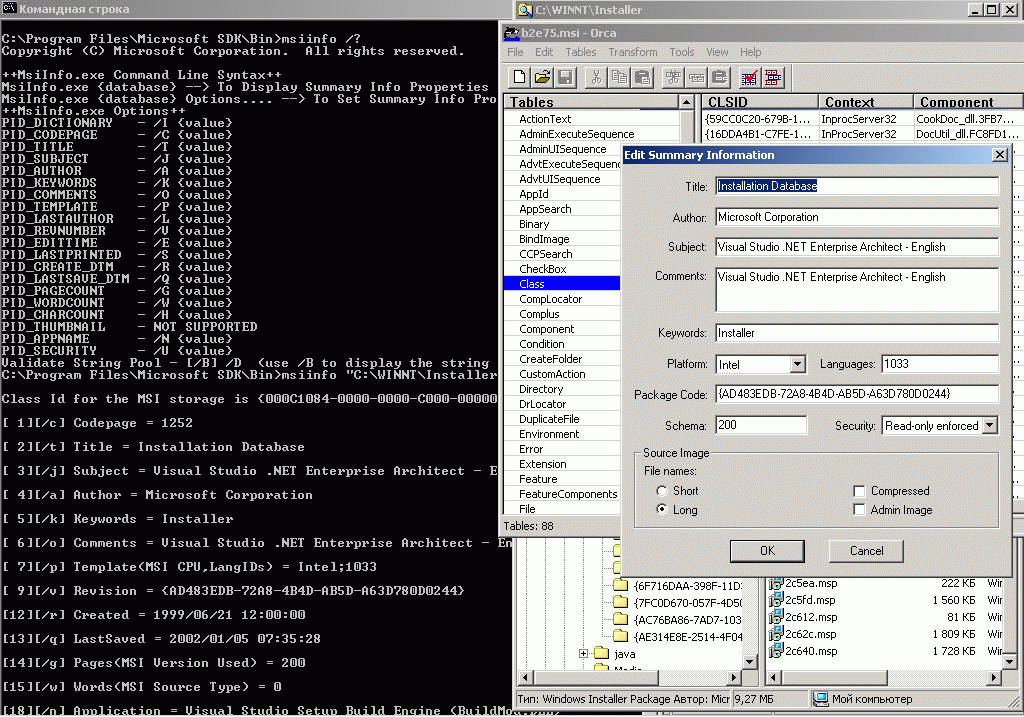Click the Paste Row toolbar icon
The width and height of the screenshot is (1024, 717).
tap(720, 78)
